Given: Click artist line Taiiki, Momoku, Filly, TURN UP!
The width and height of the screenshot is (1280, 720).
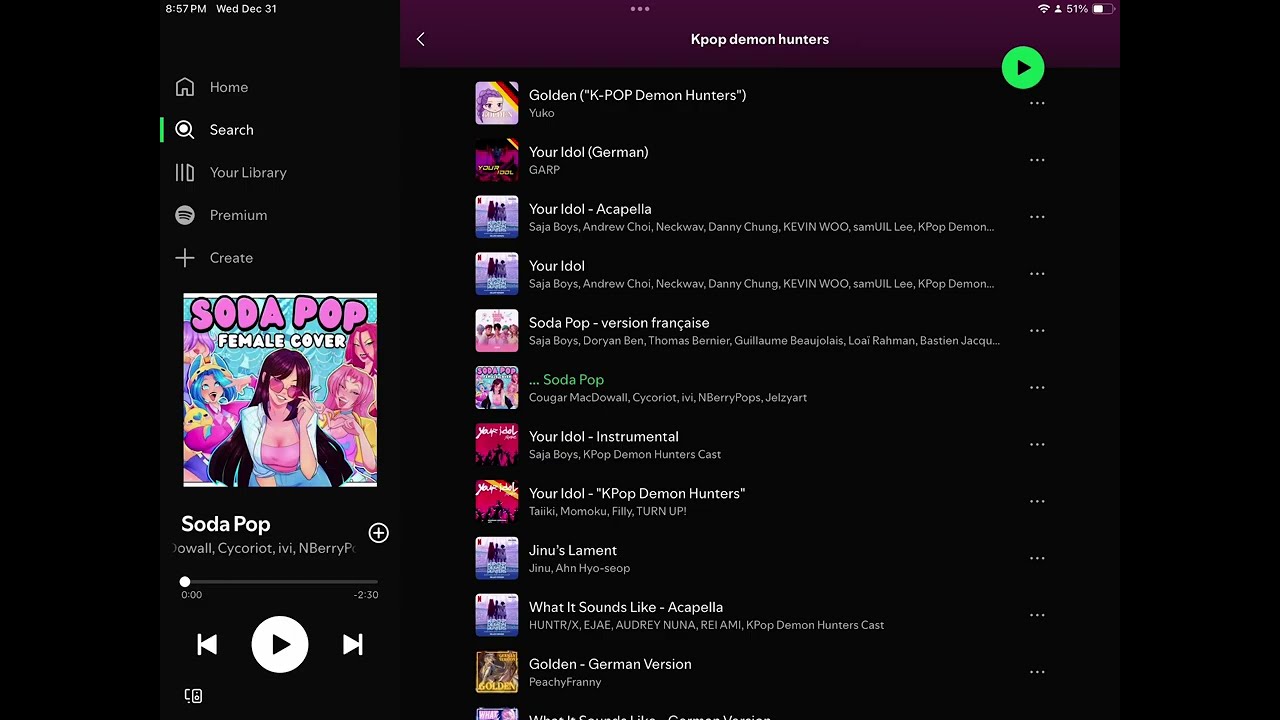Looking at the screenshot, I should coord(608,511).
